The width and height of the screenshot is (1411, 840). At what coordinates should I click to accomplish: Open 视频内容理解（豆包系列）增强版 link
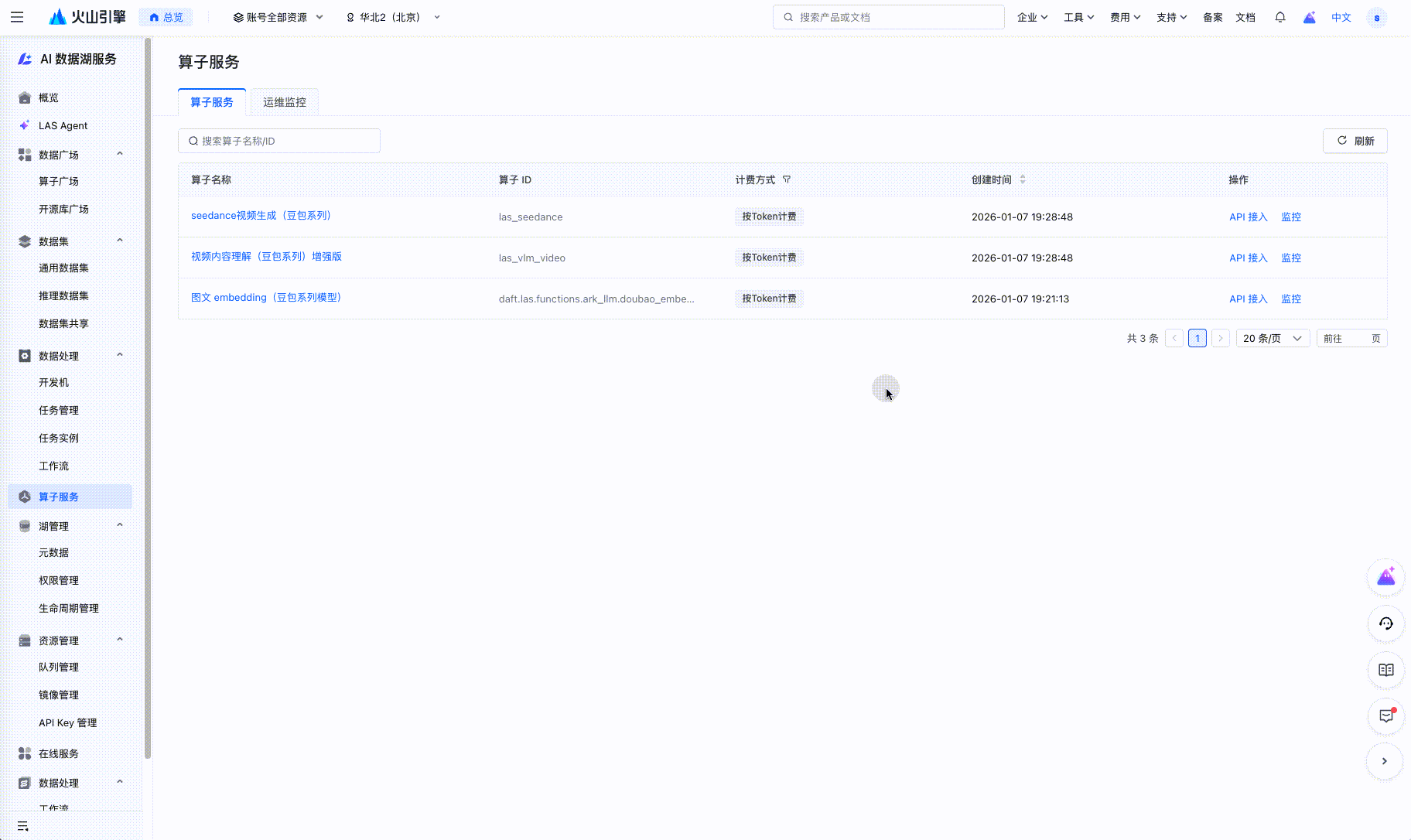(267, 257)
